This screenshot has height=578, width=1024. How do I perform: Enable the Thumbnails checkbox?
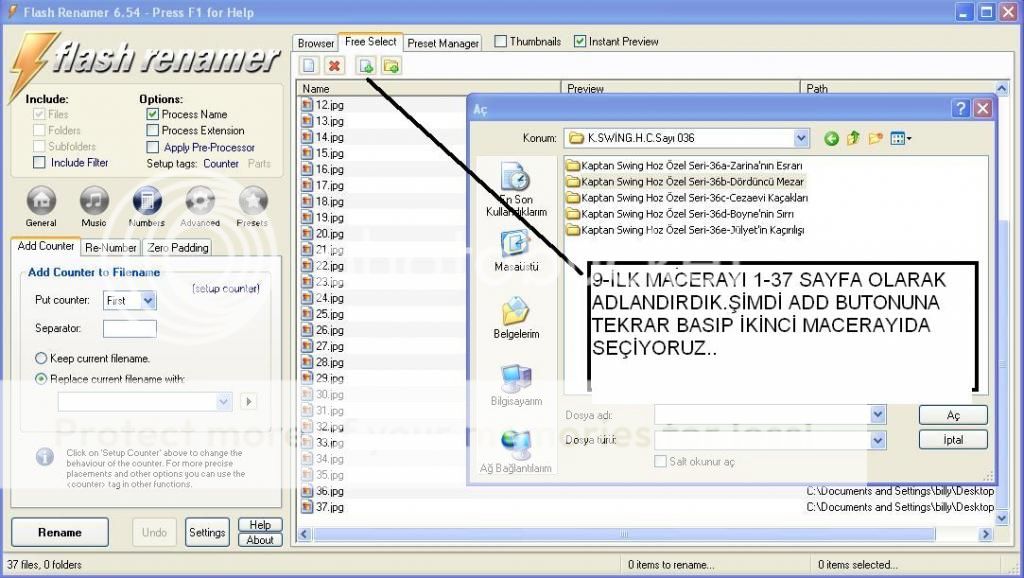501,42
